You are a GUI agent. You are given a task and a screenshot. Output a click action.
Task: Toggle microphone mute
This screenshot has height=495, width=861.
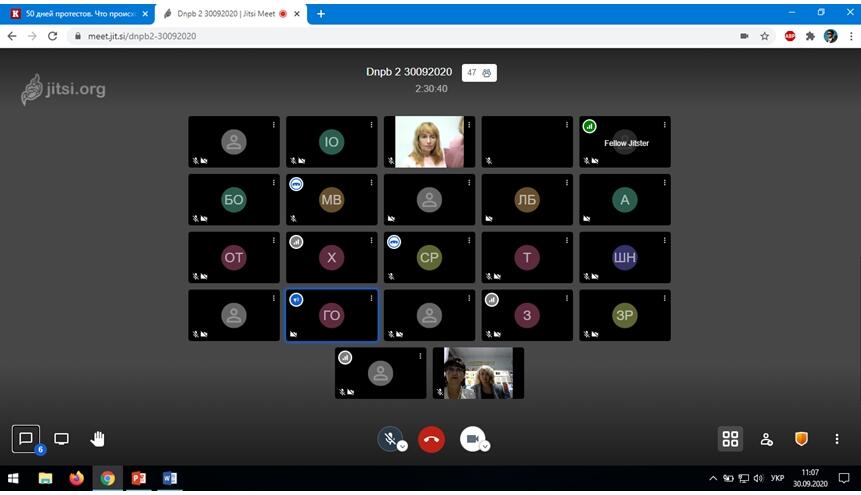click(x=389, y=438)
